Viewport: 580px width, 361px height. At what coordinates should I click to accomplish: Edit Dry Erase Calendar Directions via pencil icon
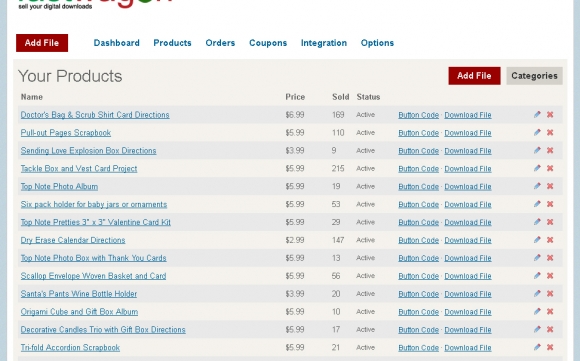(537, 240)
